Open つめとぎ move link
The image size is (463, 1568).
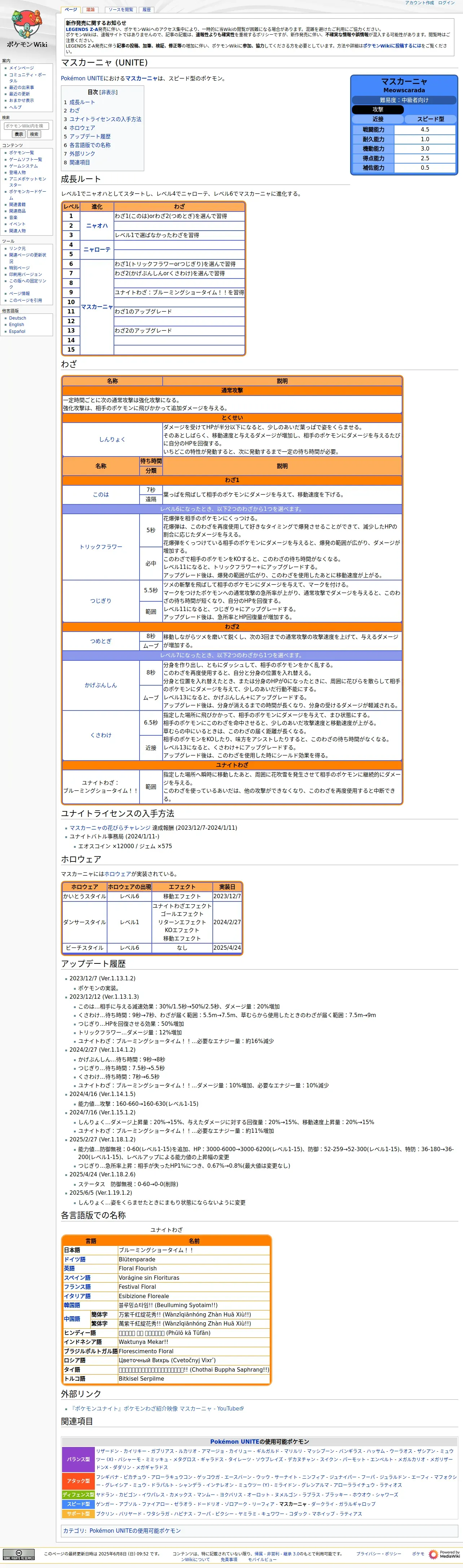pyautogui.click(x=101, y=641)
